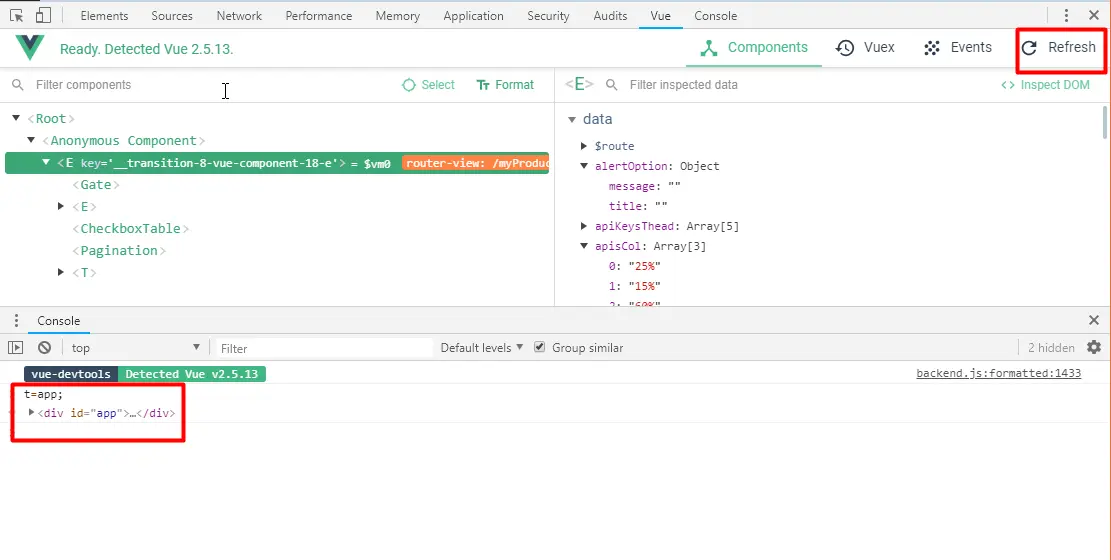This screenshot has width=1111, height=560.
Task: Click the component E icon in inspector header
Action: pos(579,84)
